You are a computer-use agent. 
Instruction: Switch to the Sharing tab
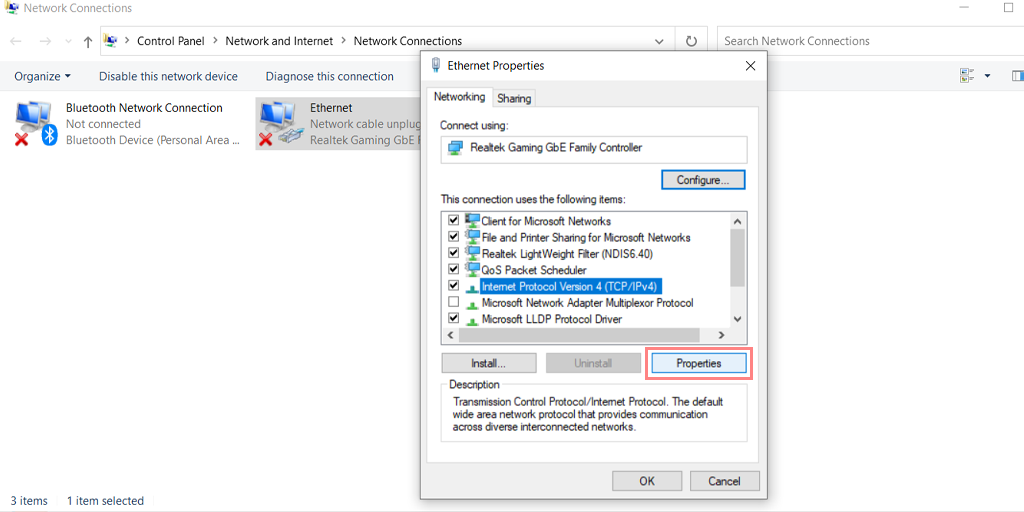pos(514,98)
